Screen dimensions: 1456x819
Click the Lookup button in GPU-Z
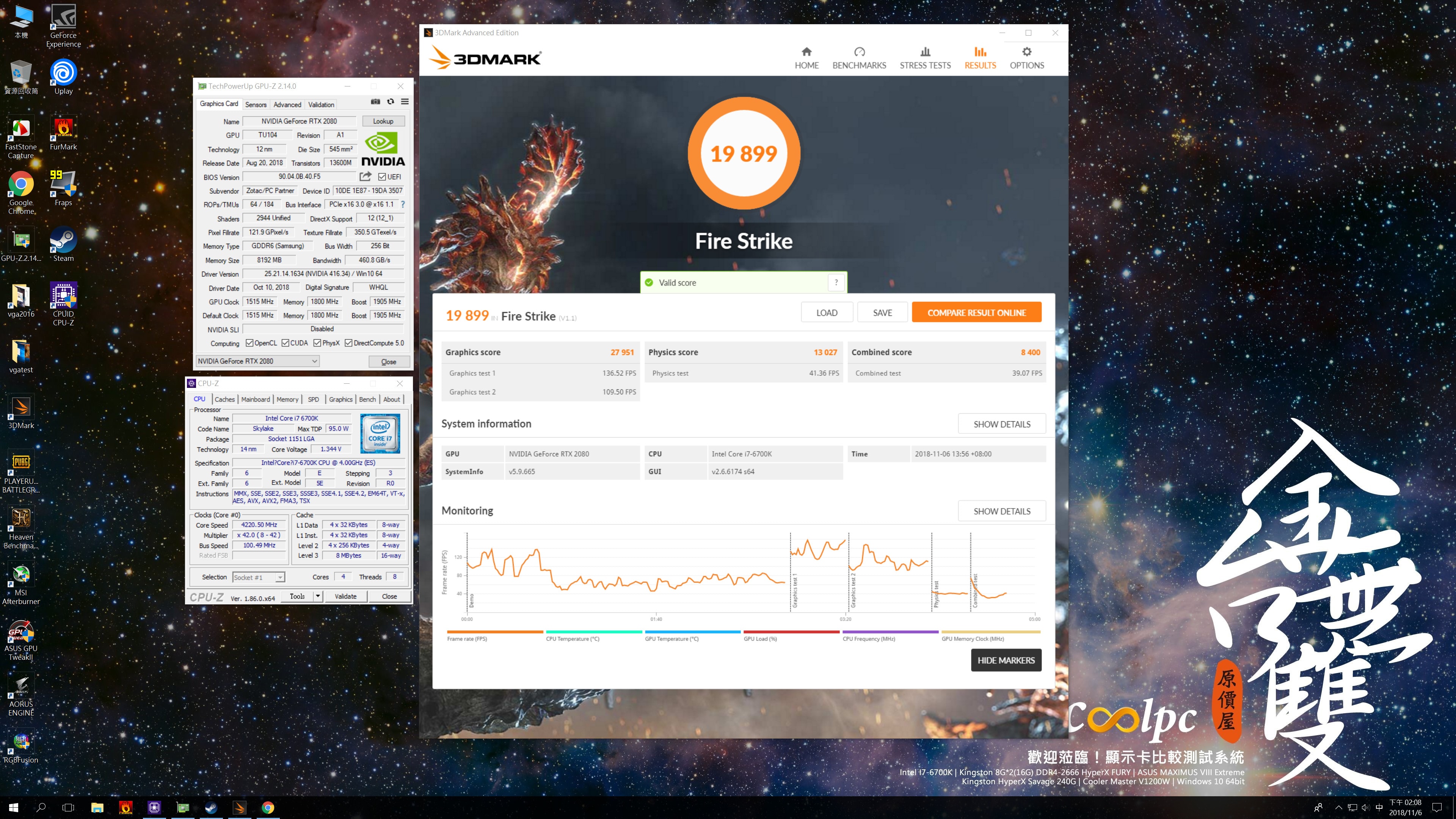coord(383,121)
